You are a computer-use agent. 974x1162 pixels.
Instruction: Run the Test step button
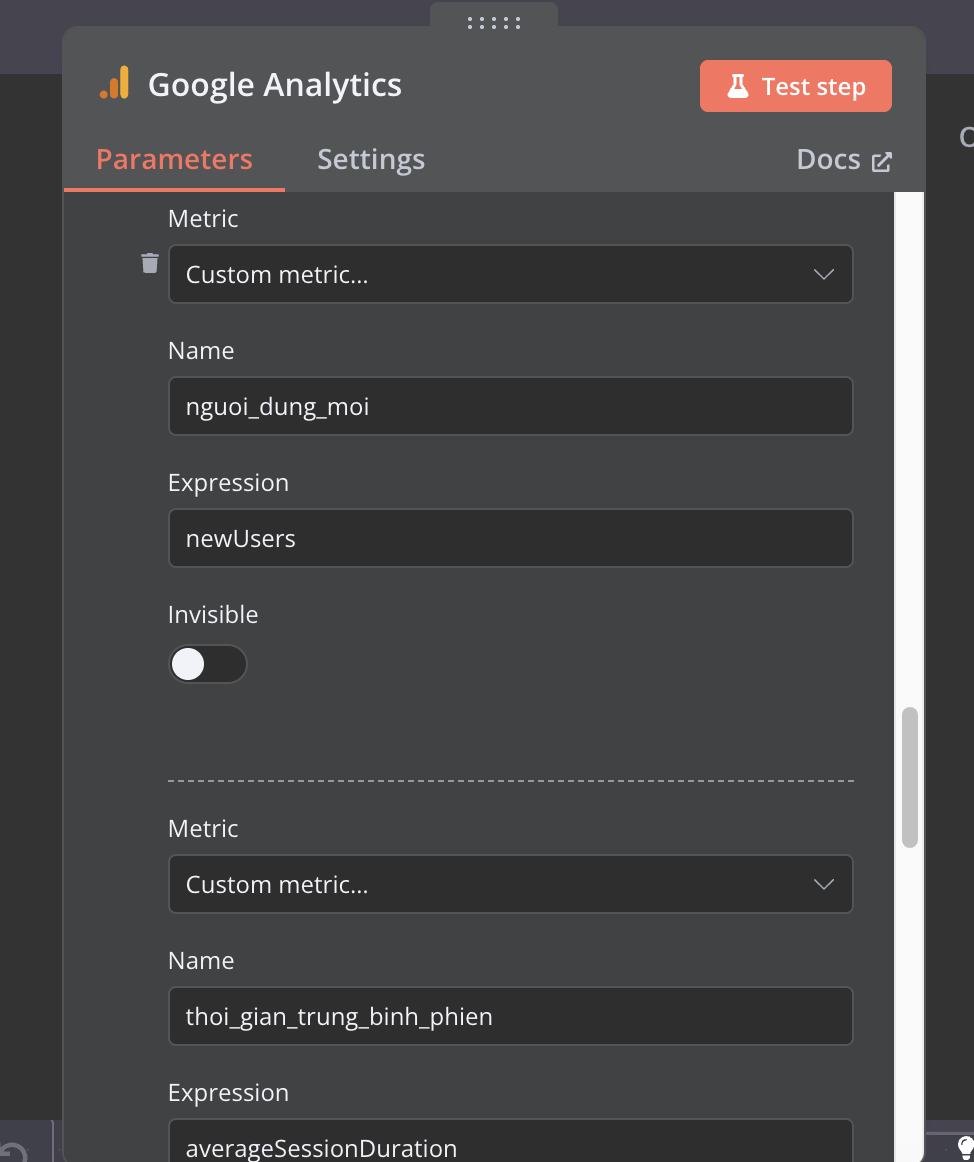[795, 86]
